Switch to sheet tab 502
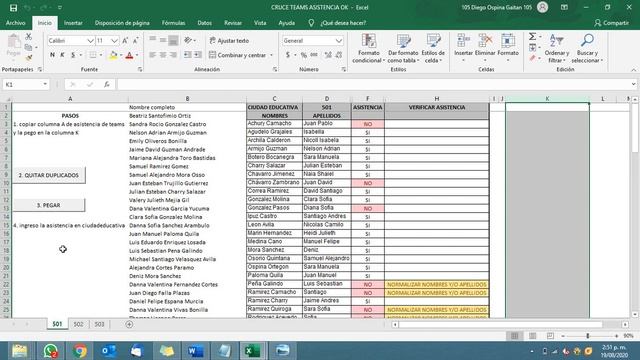 [78, 324]
